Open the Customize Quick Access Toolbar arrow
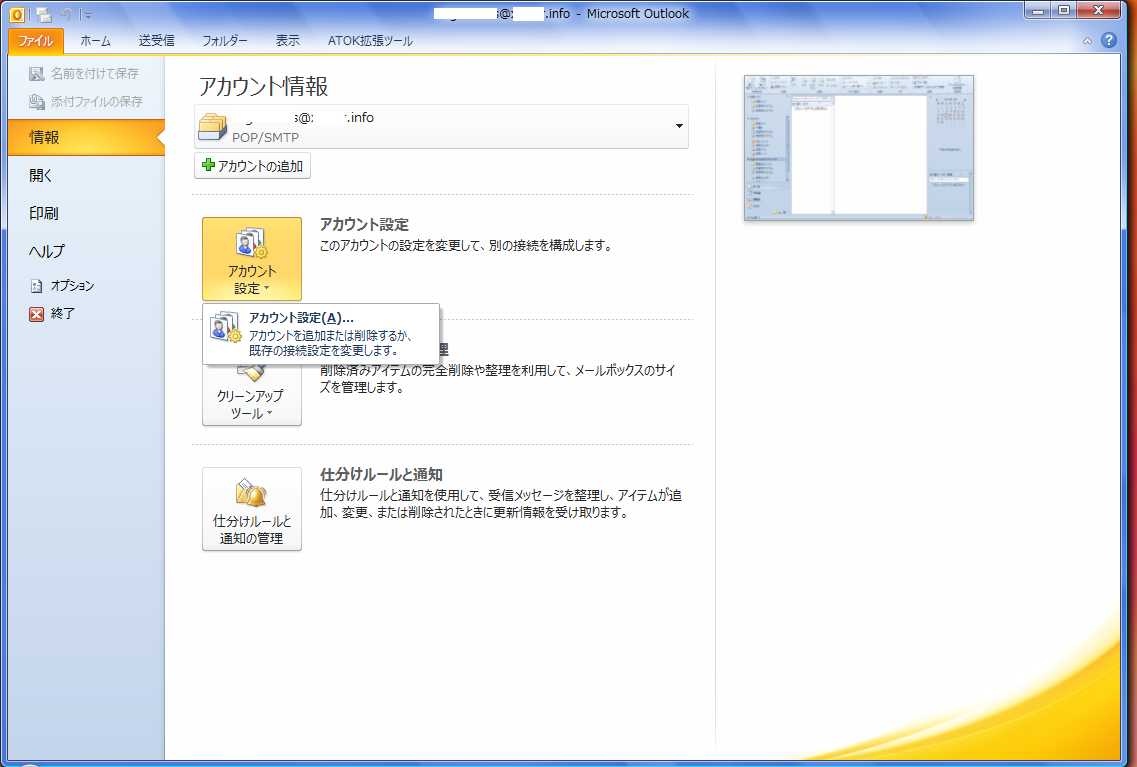This screenshot has width=1137, height=767. click(x=87, y=15)
